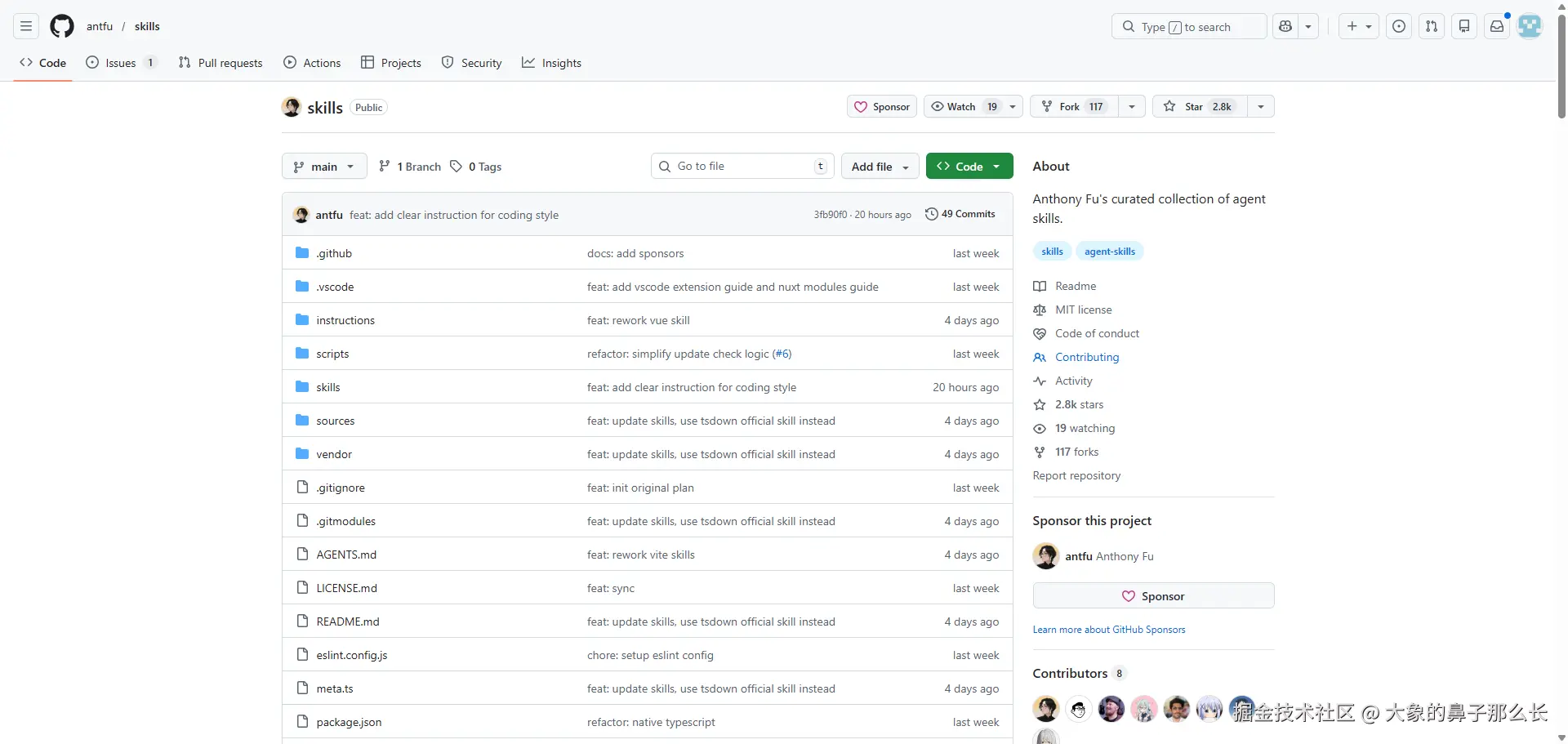This screenshot has width=1568, height=744.
Task: Open the commit history clock icon
Action: click(x=931, y=214)
